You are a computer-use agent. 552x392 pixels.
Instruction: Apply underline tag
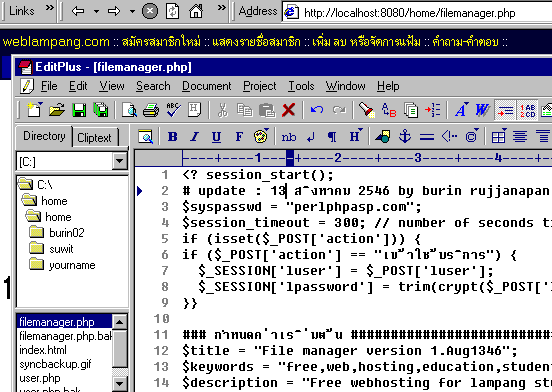[x=217, y=137]
